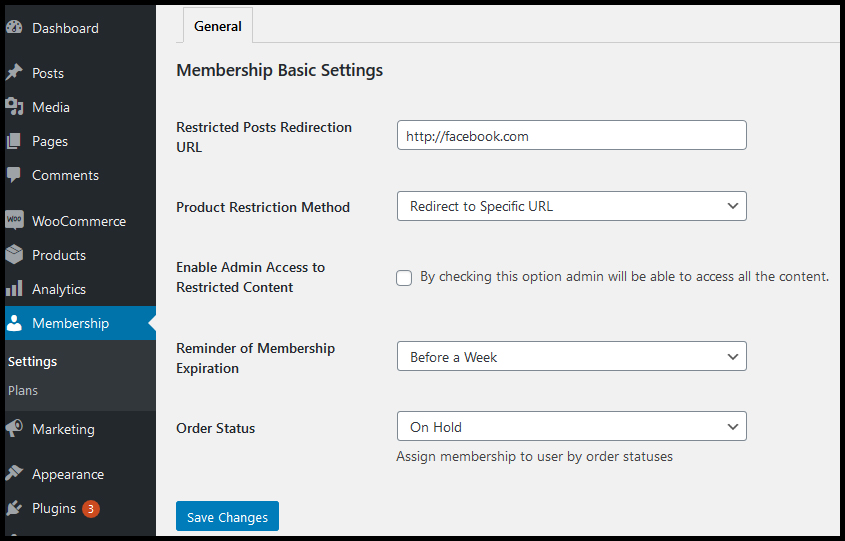The height and width of the screenshot is (541, 845).
Task: Click the Marketing megaphone icon
Action: (15, 428)
